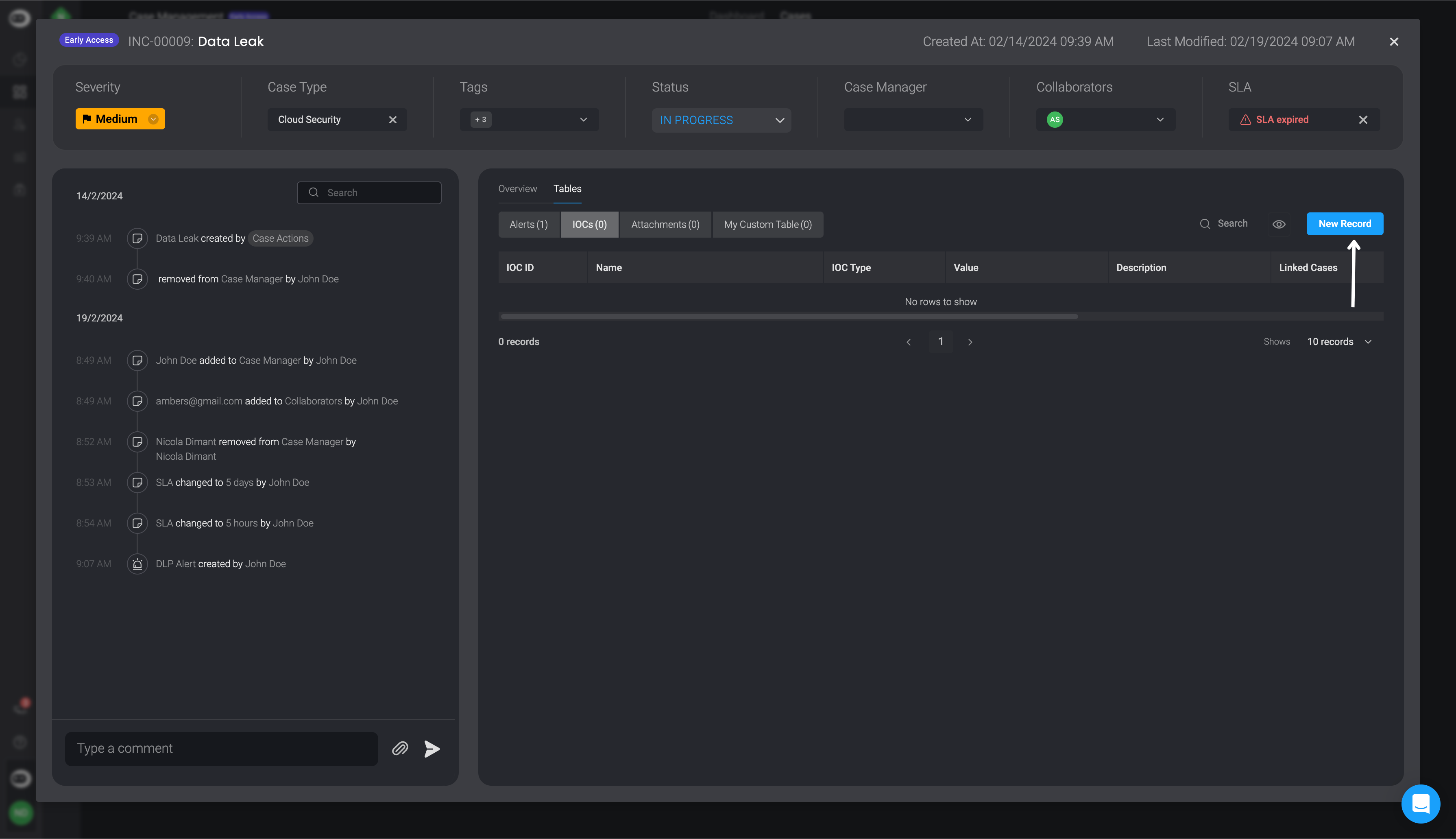This screenshot has width=1456, height=839.
Task: Open the IN PROGRESS status dropdown
Action: (721, 120)
